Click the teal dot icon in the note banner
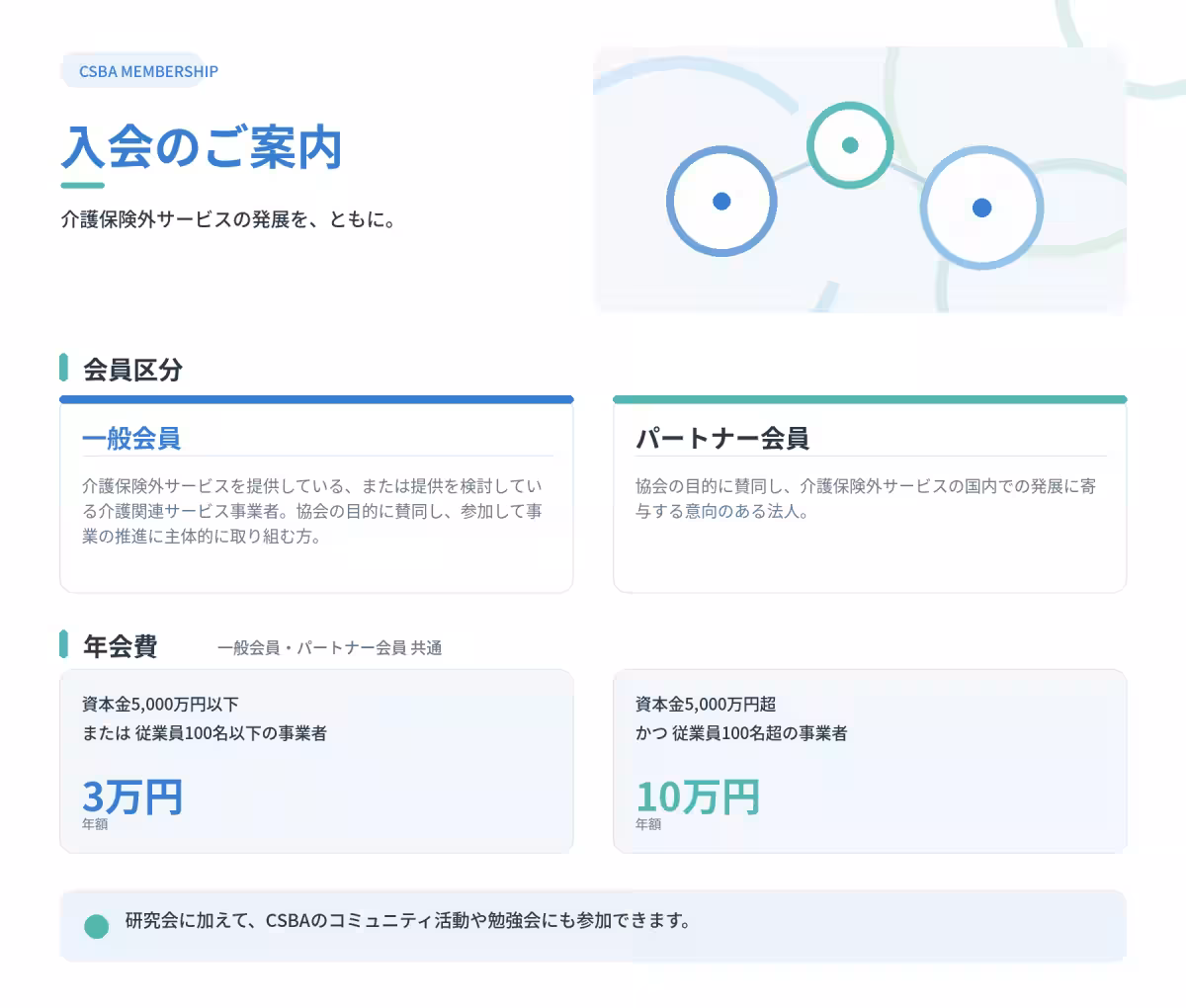Screen dimensions: 1186x1008 pos(97,926)
